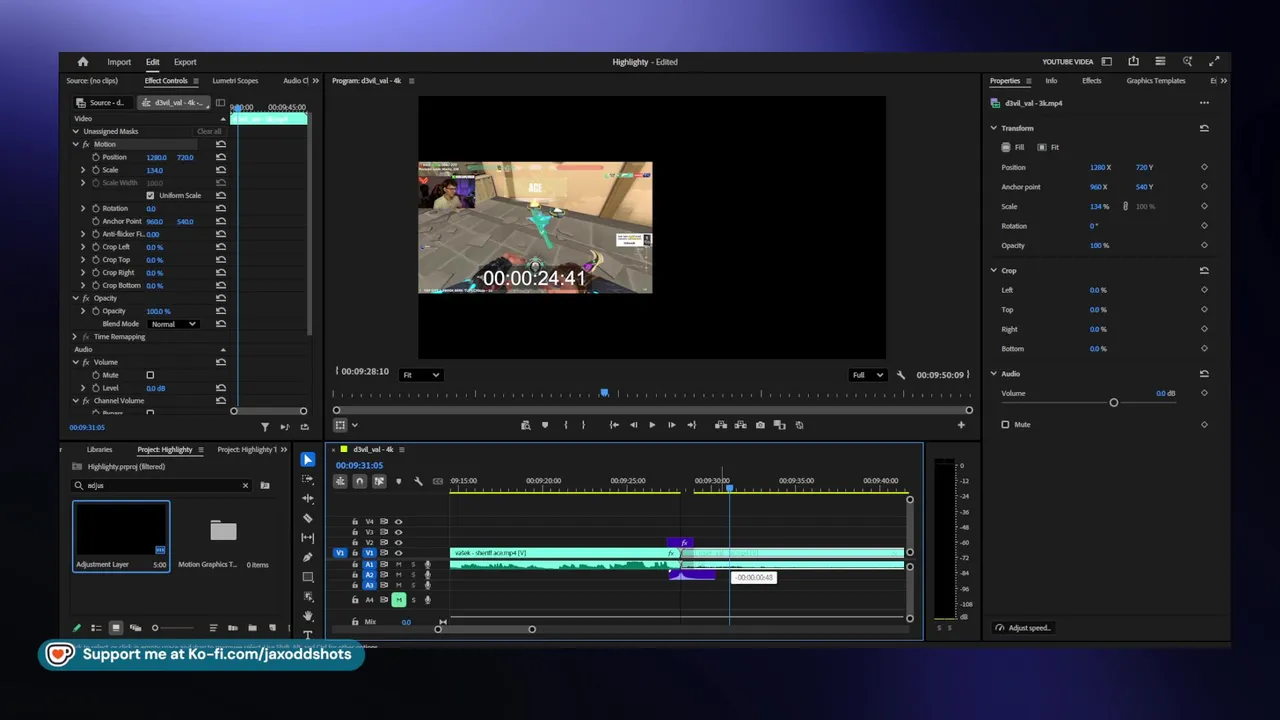Toggle Snap in Timeline magnet button
This screenshot has height=720, width=1280.
point(359,481)
